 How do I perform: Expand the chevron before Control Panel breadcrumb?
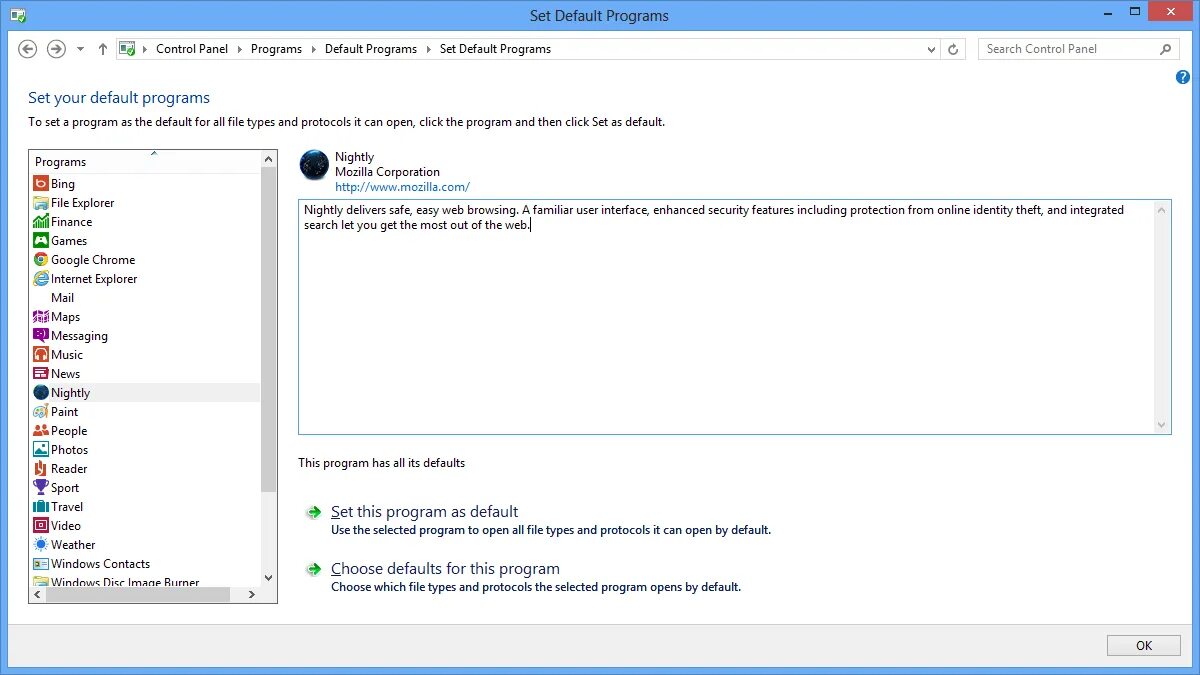(145, 49)
